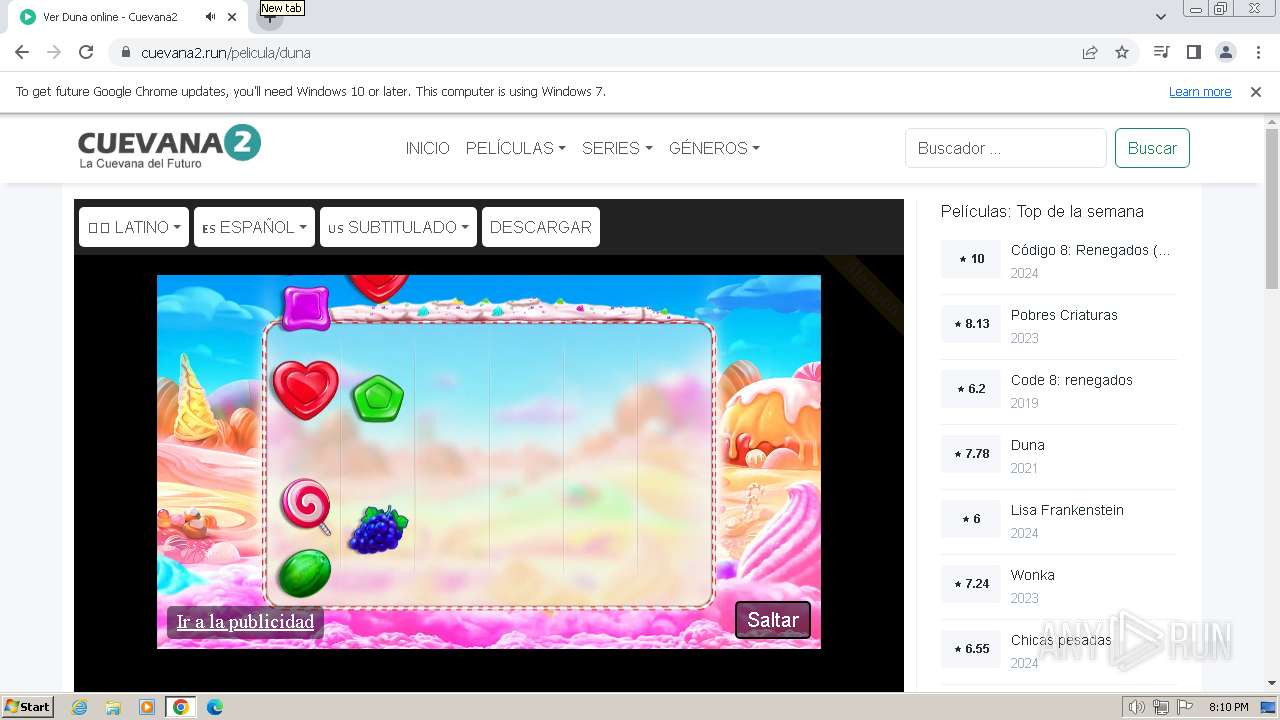Open Wonka in top list
The height and width of the screenshot is (720, 1280).
tap(1032, 575)
